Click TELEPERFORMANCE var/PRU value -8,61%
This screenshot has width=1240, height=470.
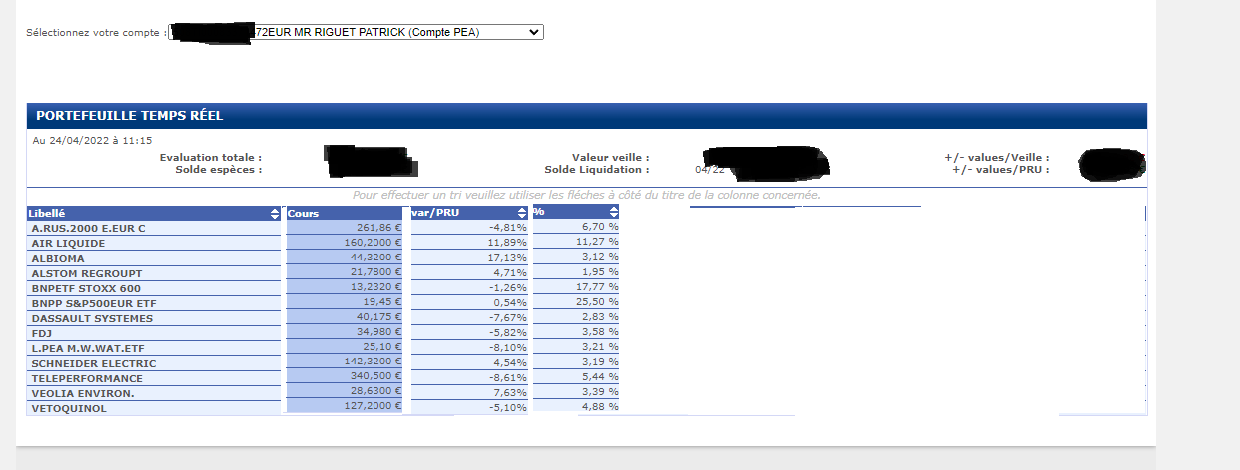(x=507, y=378)
